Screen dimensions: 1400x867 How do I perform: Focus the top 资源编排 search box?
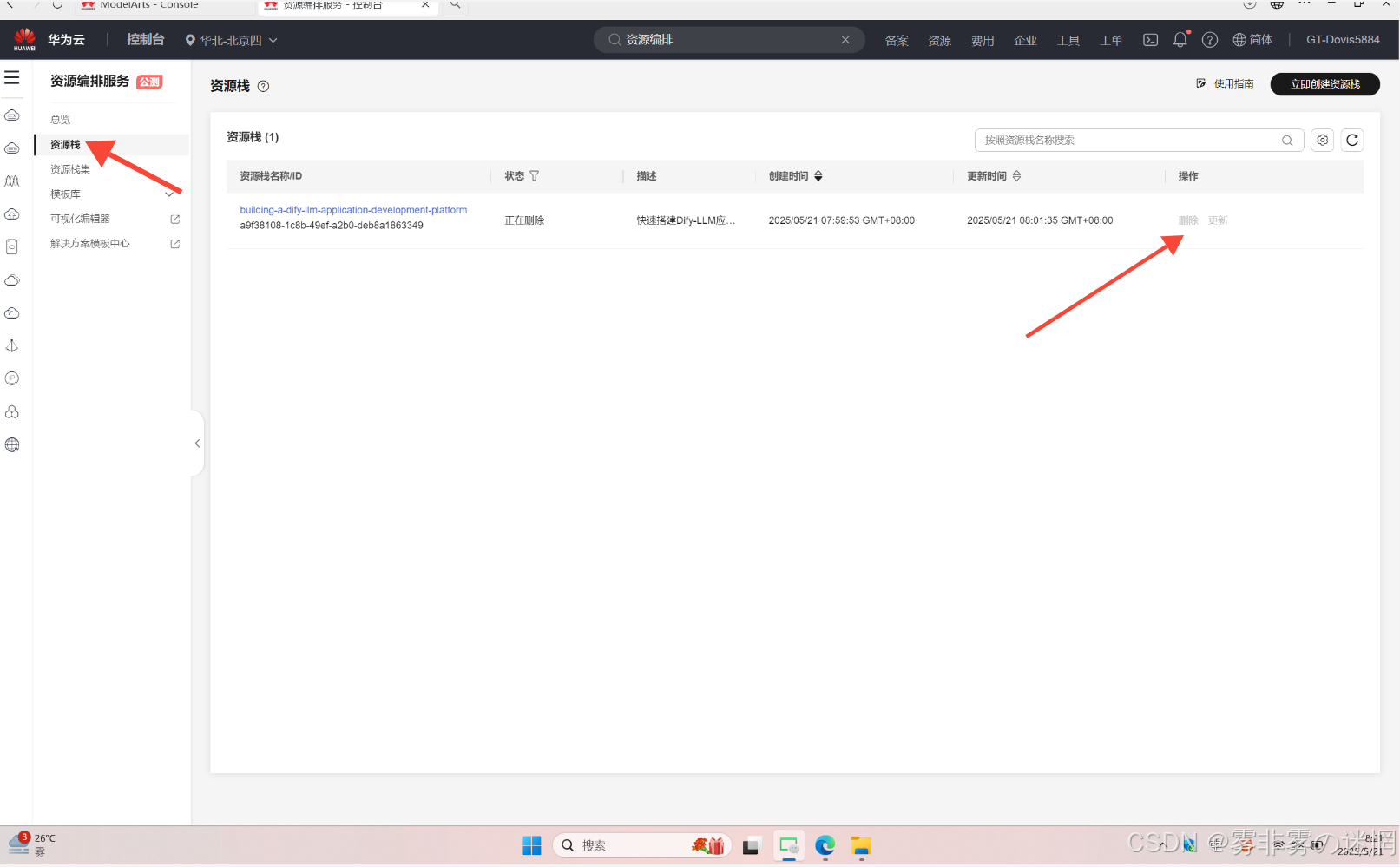tap(729, 40)
